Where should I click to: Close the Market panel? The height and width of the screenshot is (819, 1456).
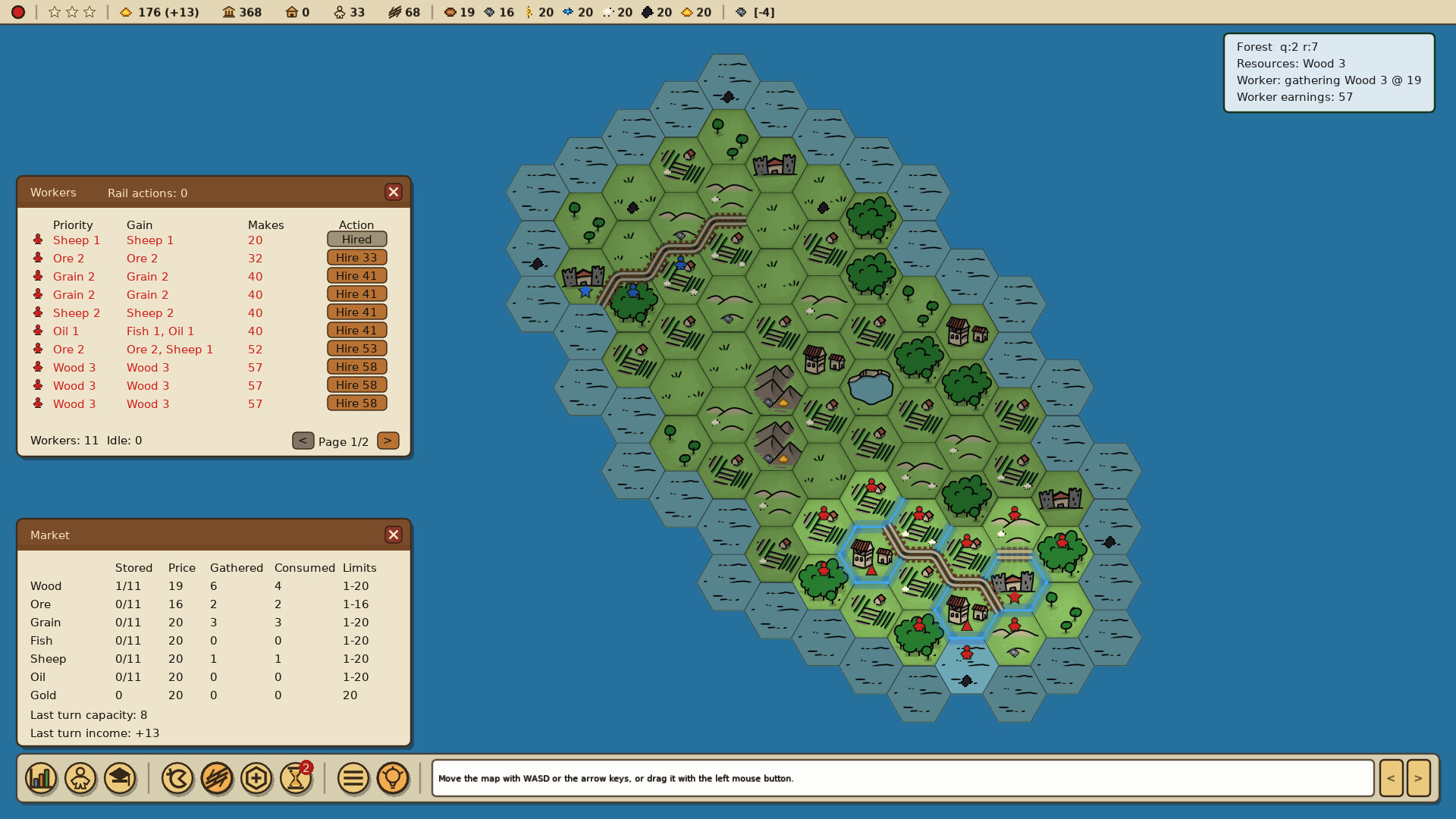(394, 535)
